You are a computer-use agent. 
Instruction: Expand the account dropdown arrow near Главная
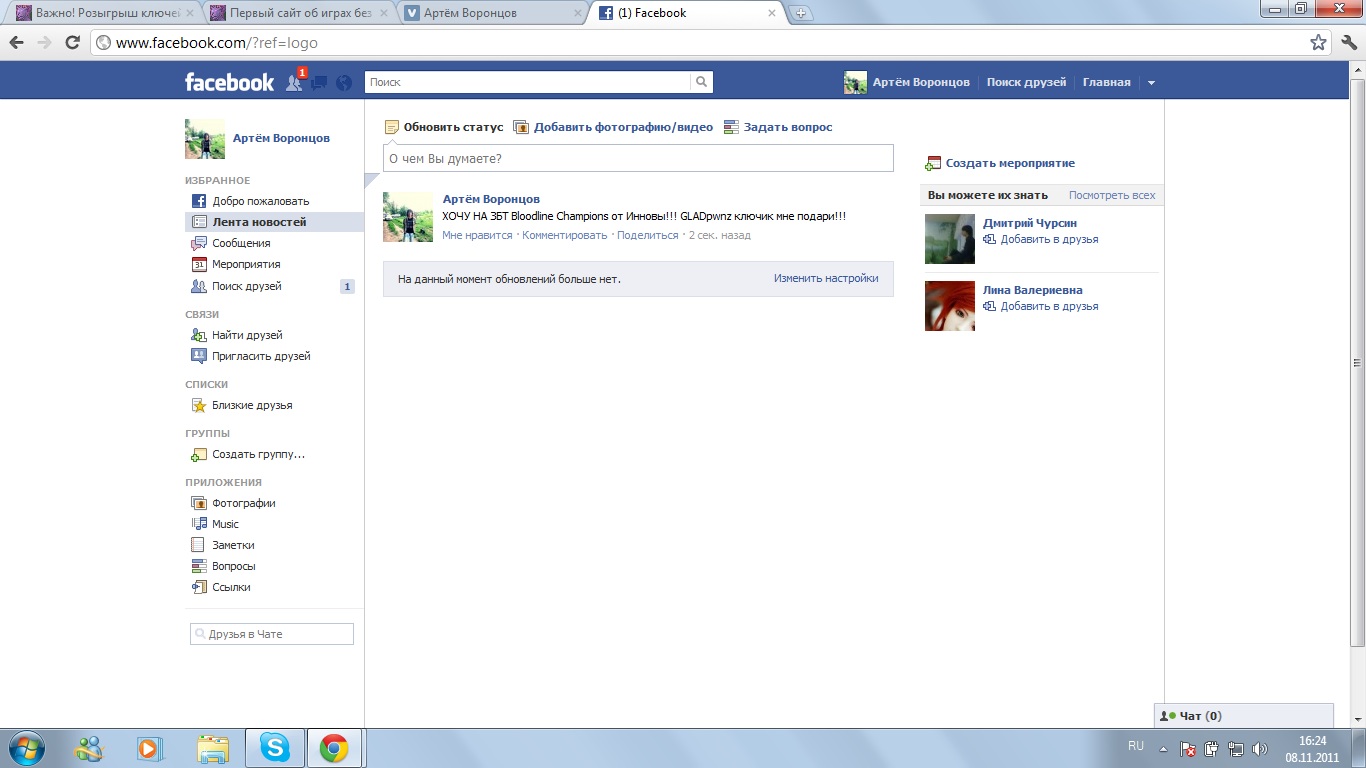tap(1151, 83)
